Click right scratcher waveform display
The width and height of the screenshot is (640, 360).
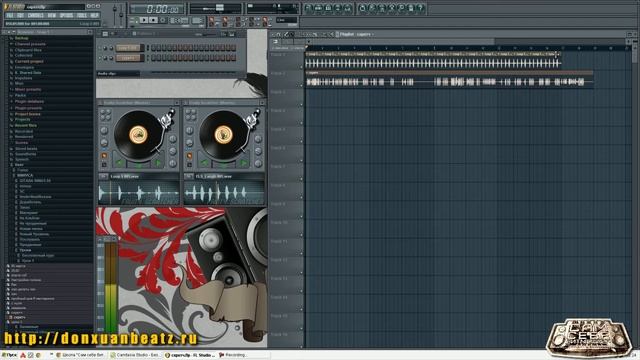(224, 193)
